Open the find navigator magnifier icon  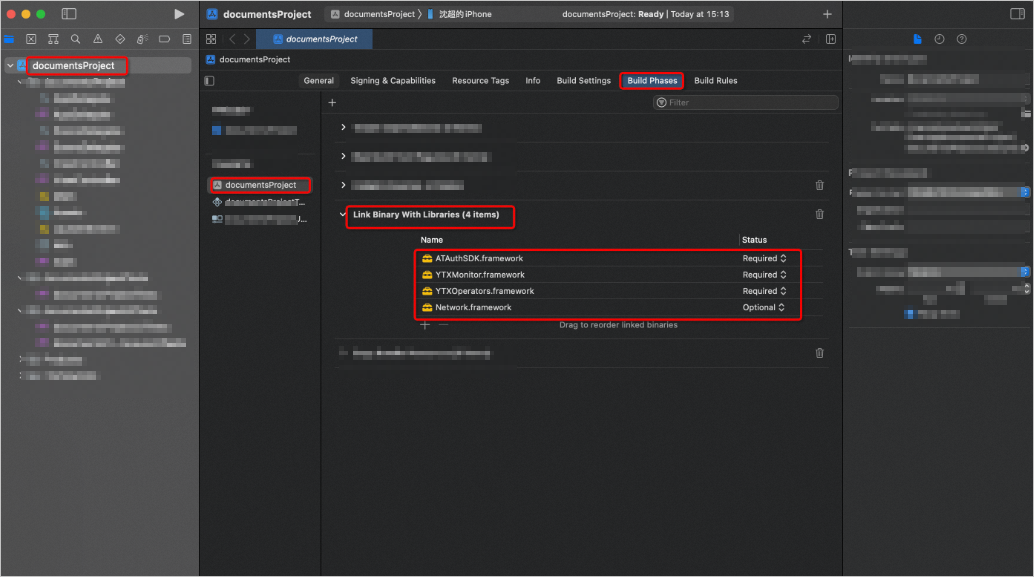(76, 39)
